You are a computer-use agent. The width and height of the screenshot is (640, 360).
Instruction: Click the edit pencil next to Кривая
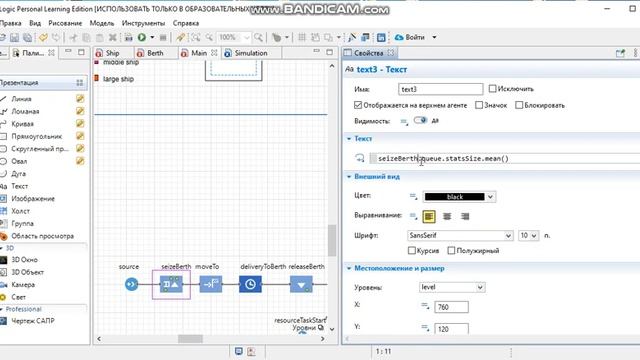coord(80,123)
